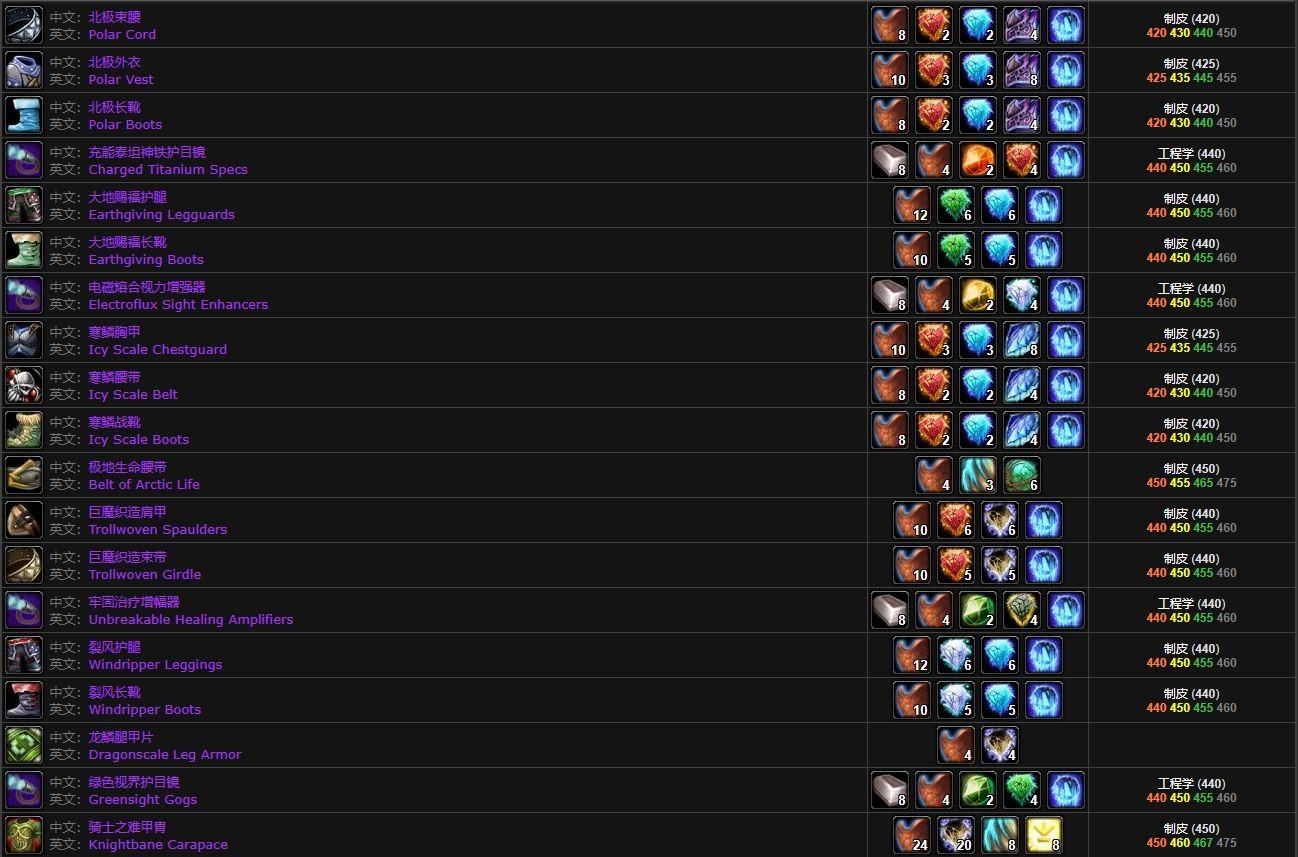
Task: Click the Icy Scale Chestguard item icon
Action: (x=24, y=340)
